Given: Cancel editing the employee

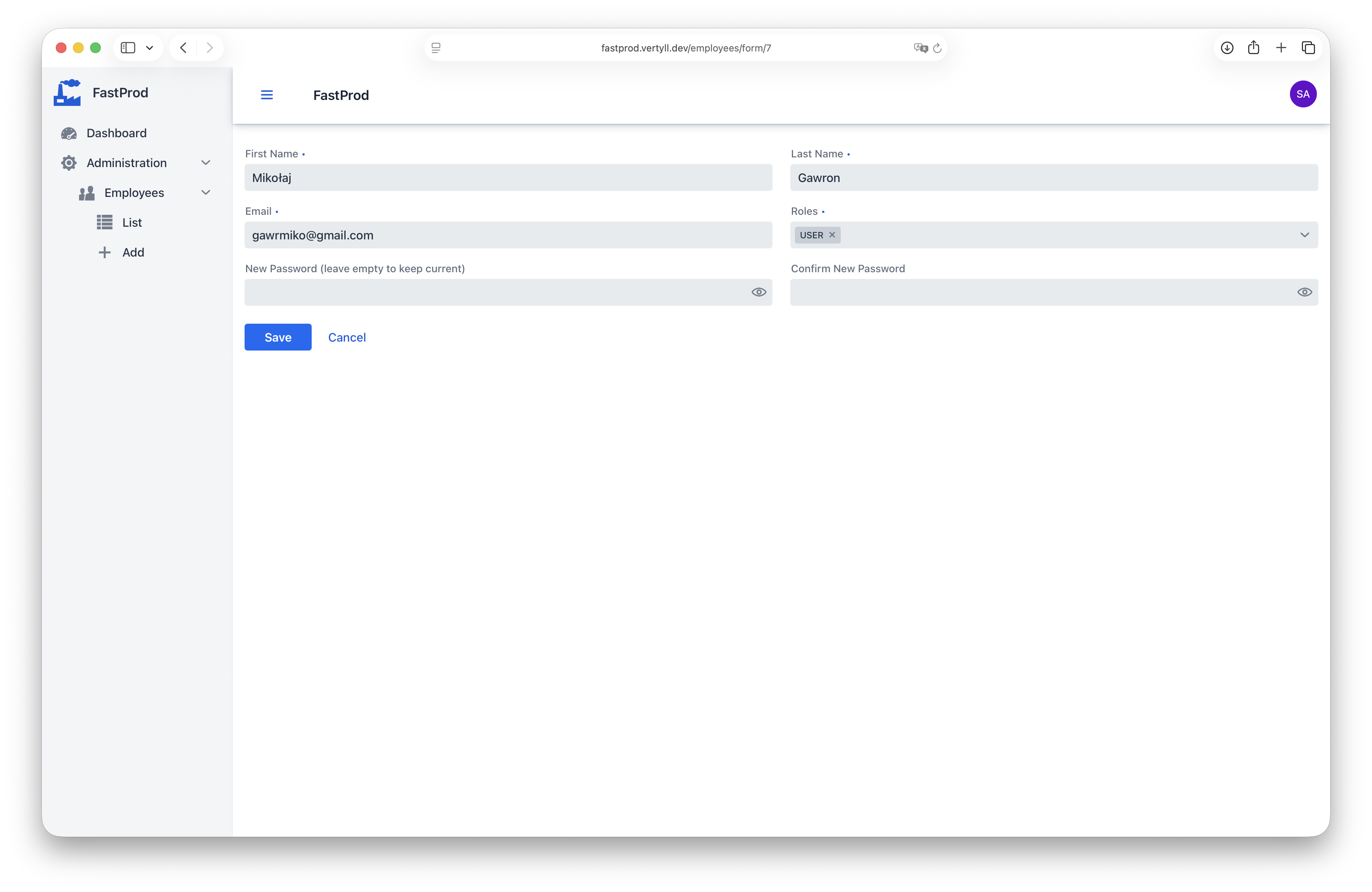Looking at the screenshot, I should 346,337.
